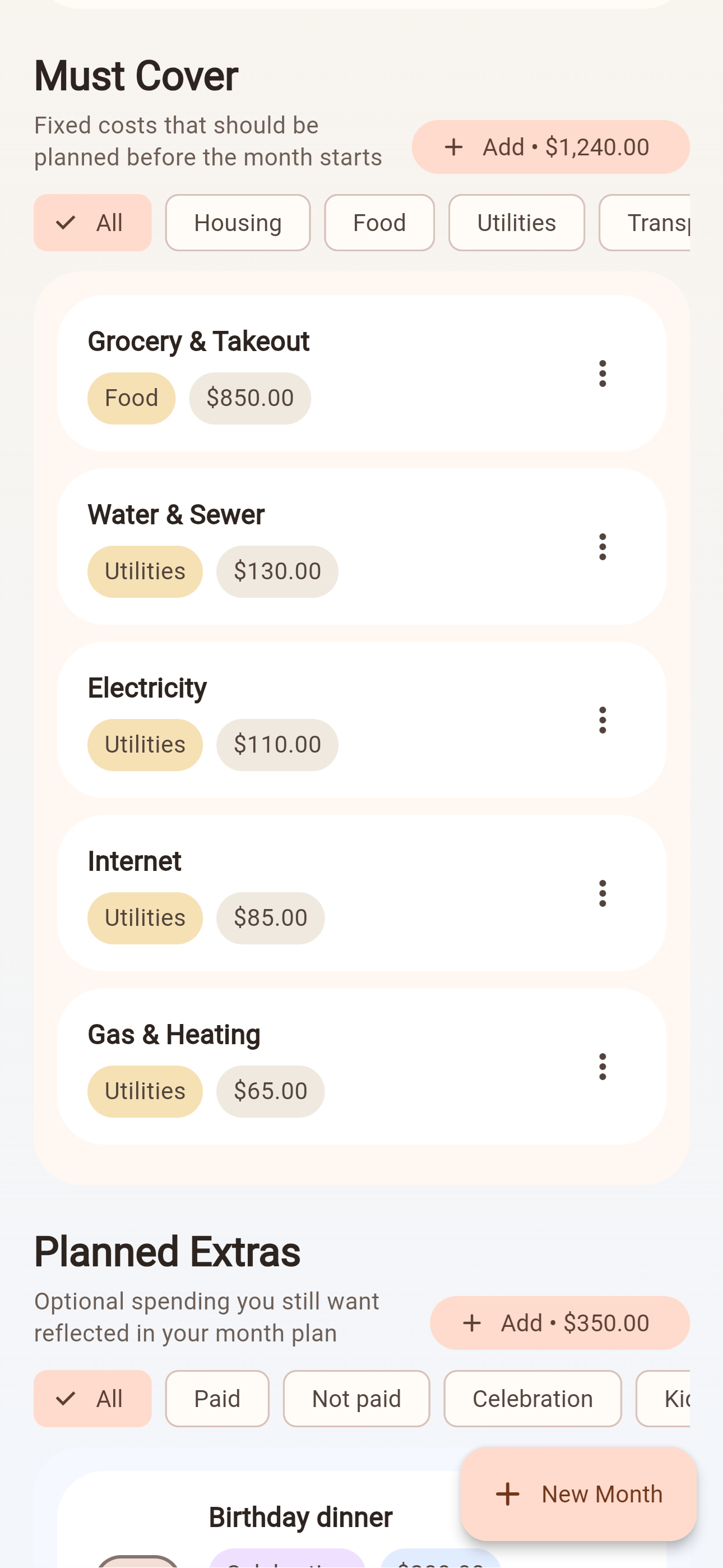This screenshot has width=723, height=1568.
Task: Open Internet item's more options
Action: [x=602, y=893]
